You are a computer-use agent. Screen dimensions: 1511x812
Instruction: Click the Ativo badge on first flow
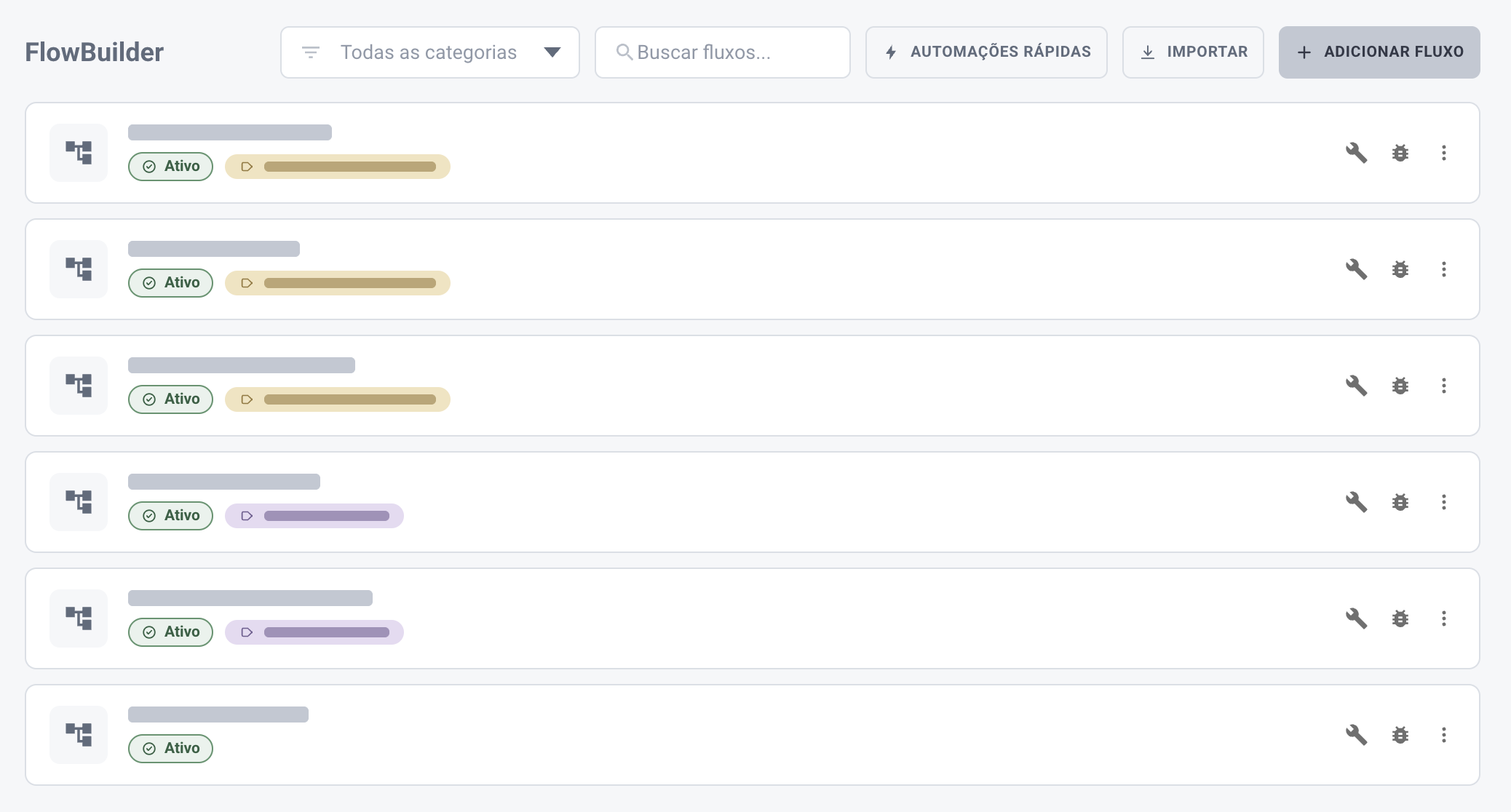[x=170, y=167]
